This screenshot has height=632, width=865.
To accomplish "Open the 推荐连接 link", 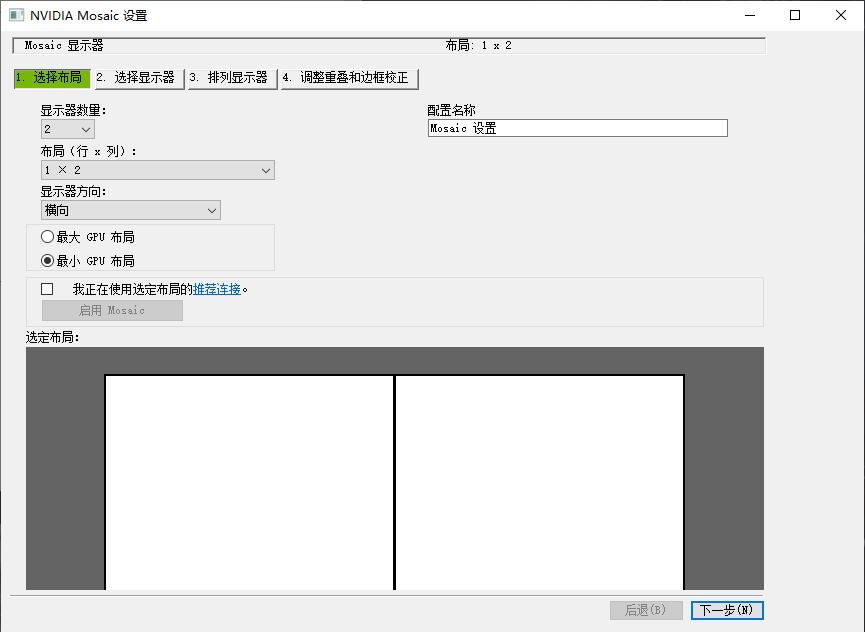I will [217, 289].
